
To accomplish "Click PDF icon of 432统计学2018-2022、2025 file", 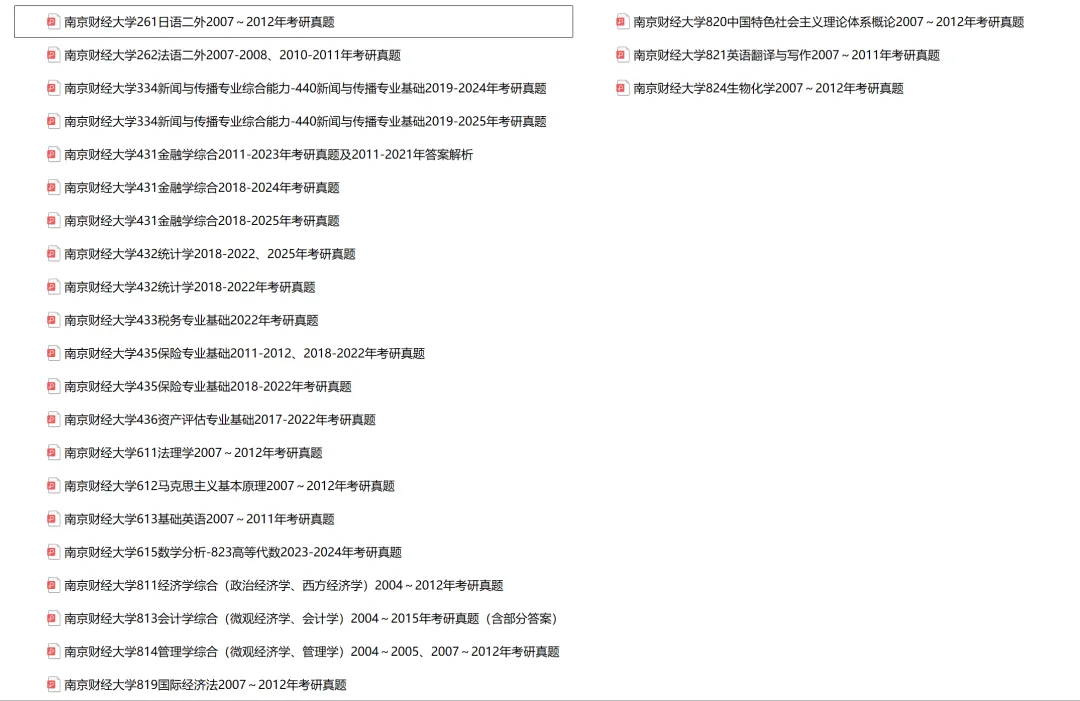I will (53, 254).
